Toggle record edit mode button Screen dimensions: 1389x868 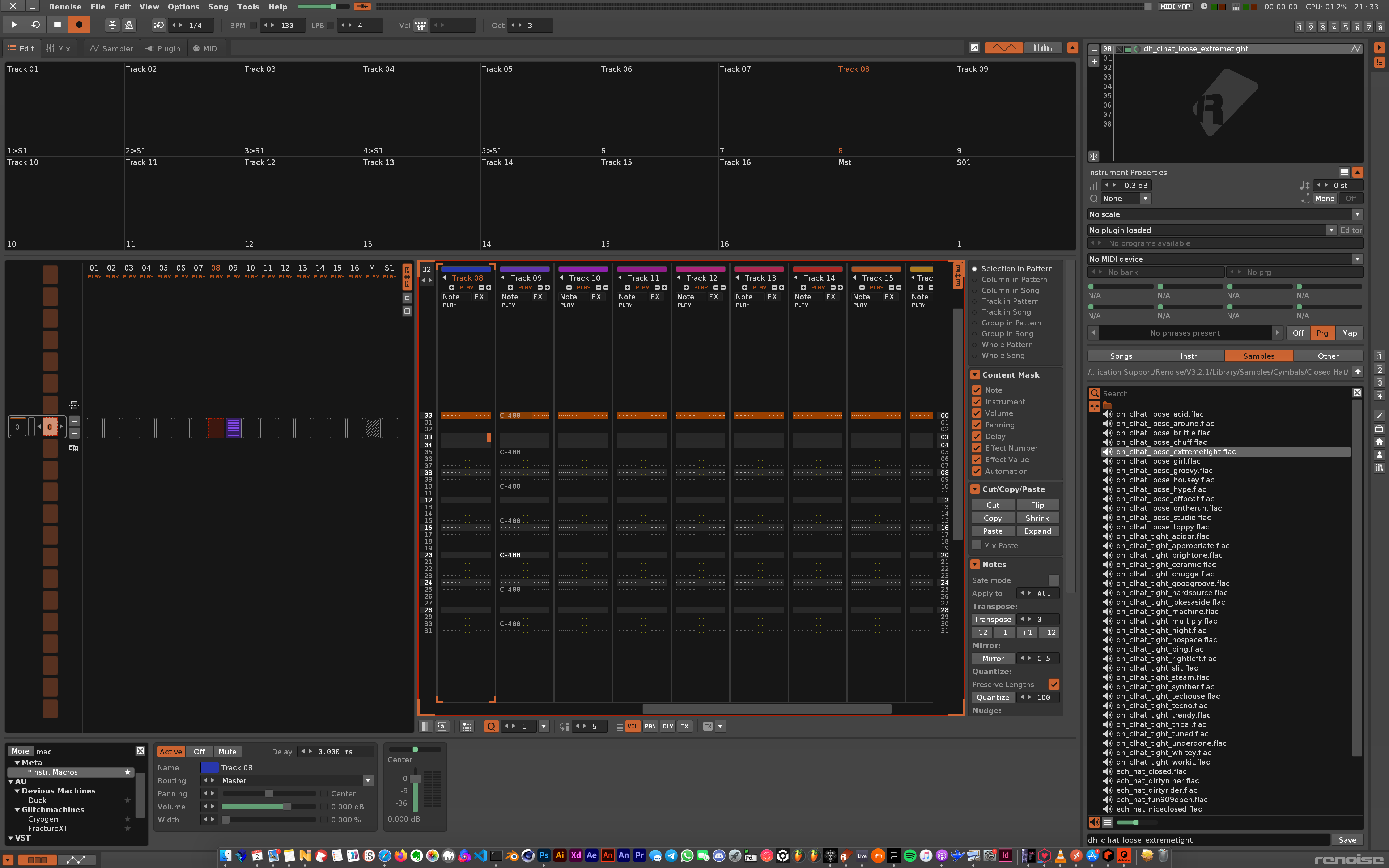pyautogui.click(x=79, y=25)
